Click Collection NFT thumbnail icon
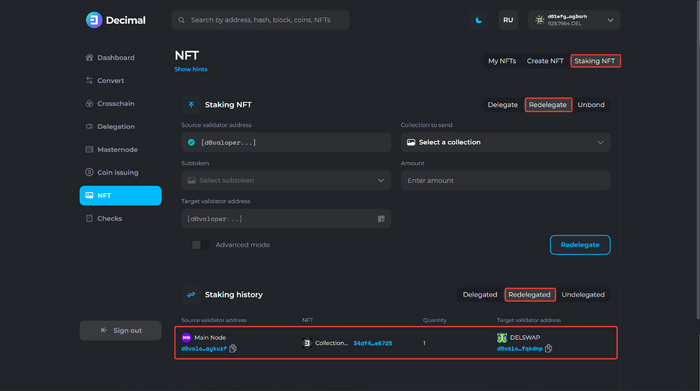Viewport: 700px width, 391px height. tap(307, 343)
